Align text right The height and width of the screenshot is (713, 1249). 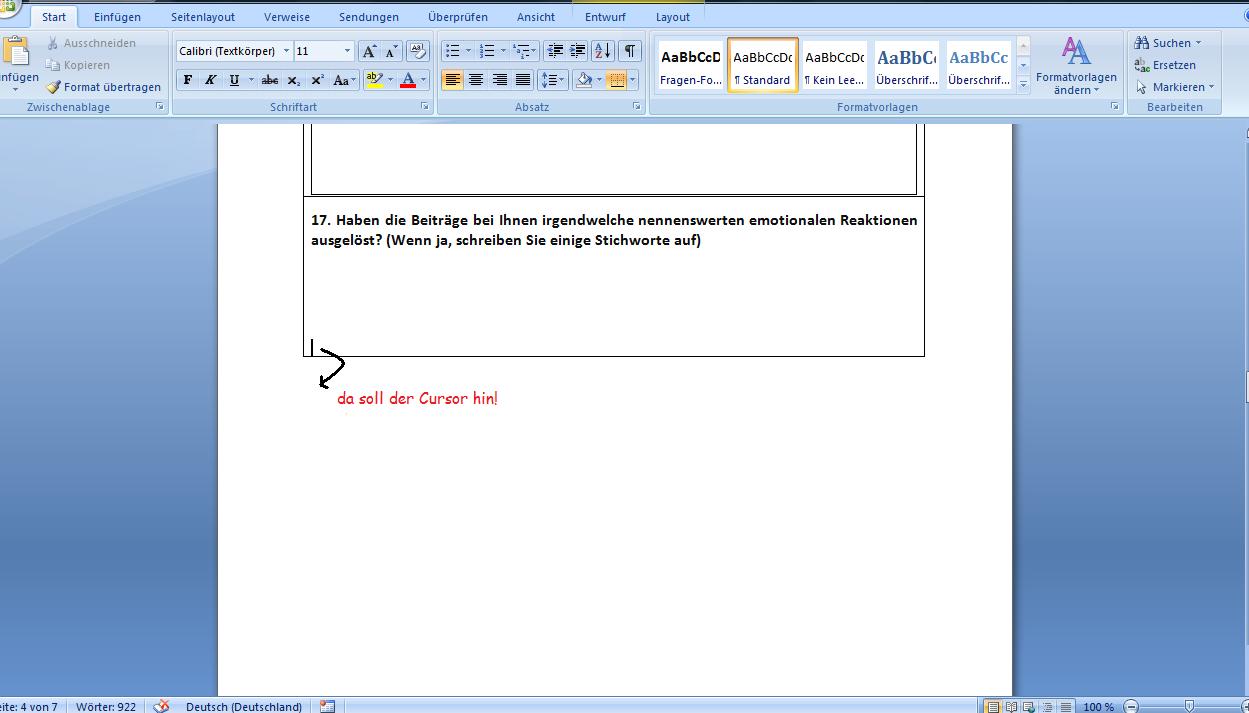pos(499,80)
